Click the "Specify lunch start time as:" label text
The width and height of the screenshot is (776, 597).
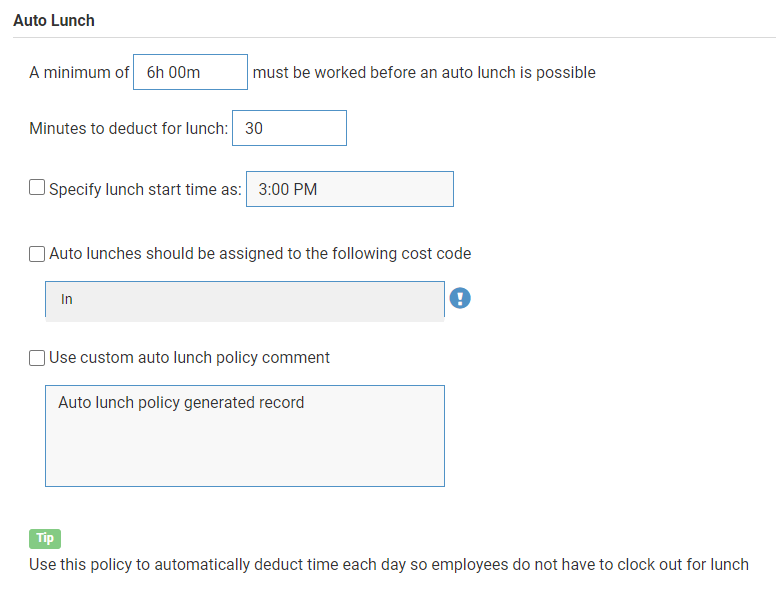click(x=145, y=189)
